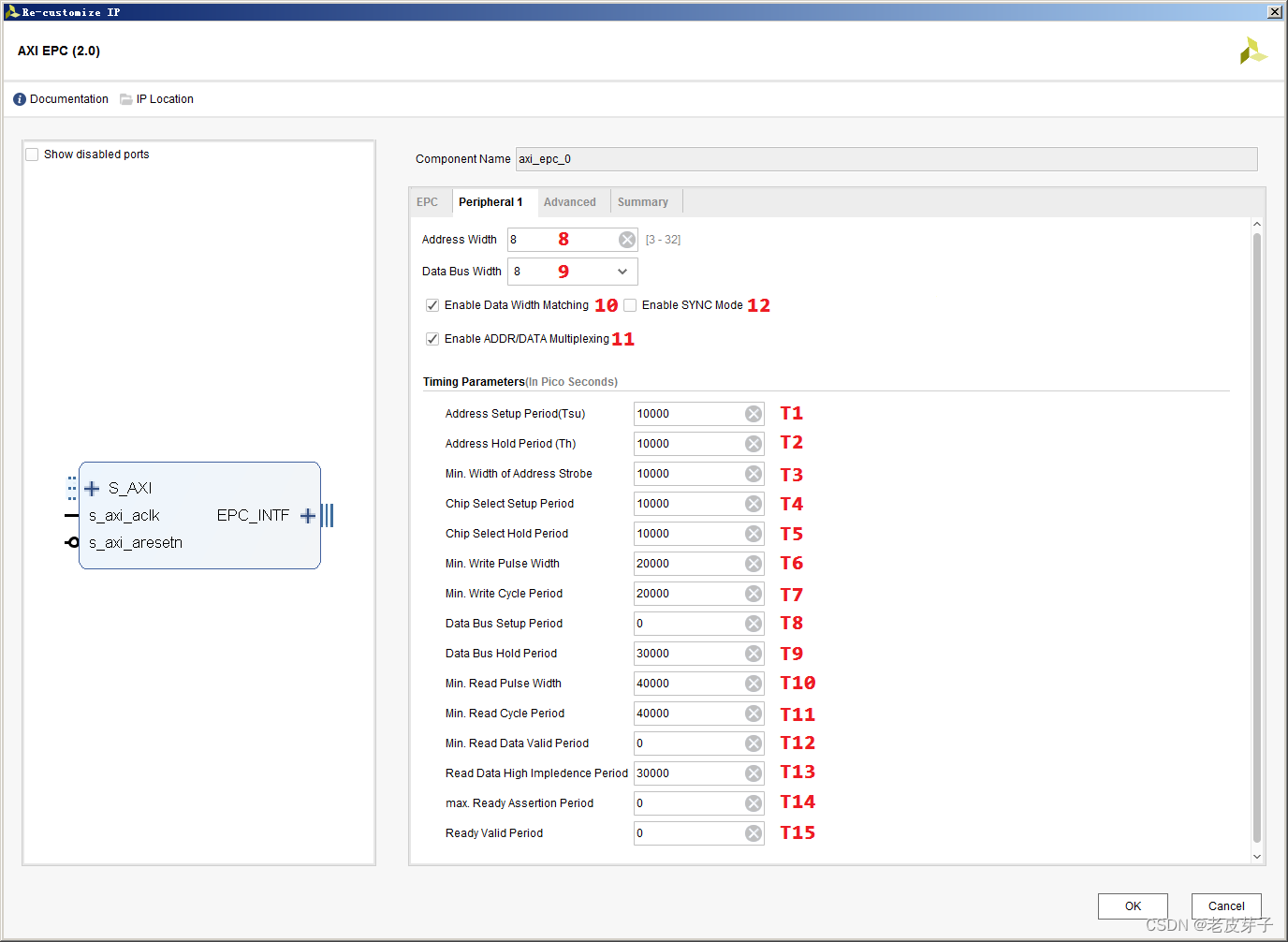Clear Data Bus Setup Period value

(754, 624)
